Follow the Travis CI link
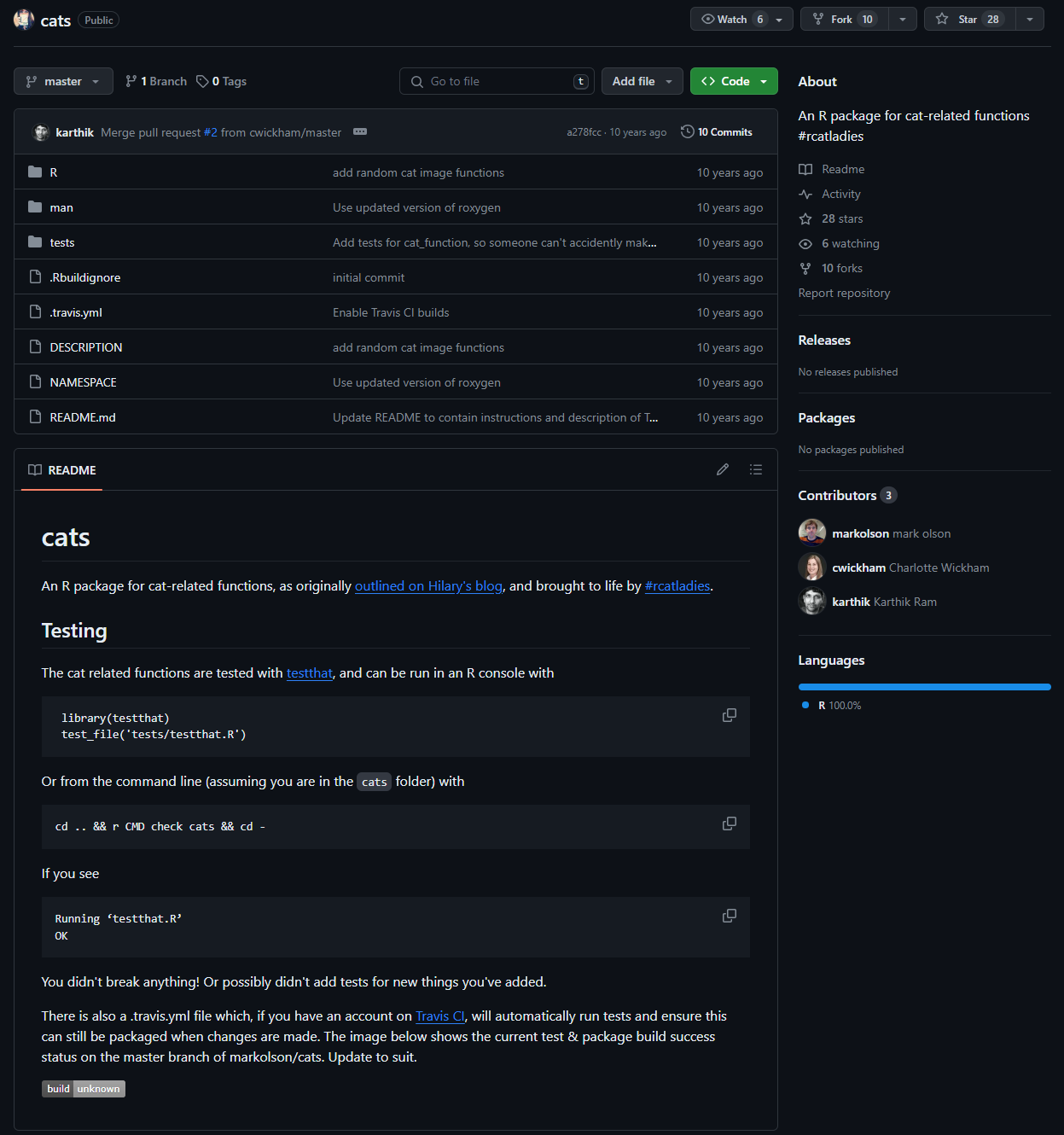The image size is (1064, 1135). point(439,1016)
